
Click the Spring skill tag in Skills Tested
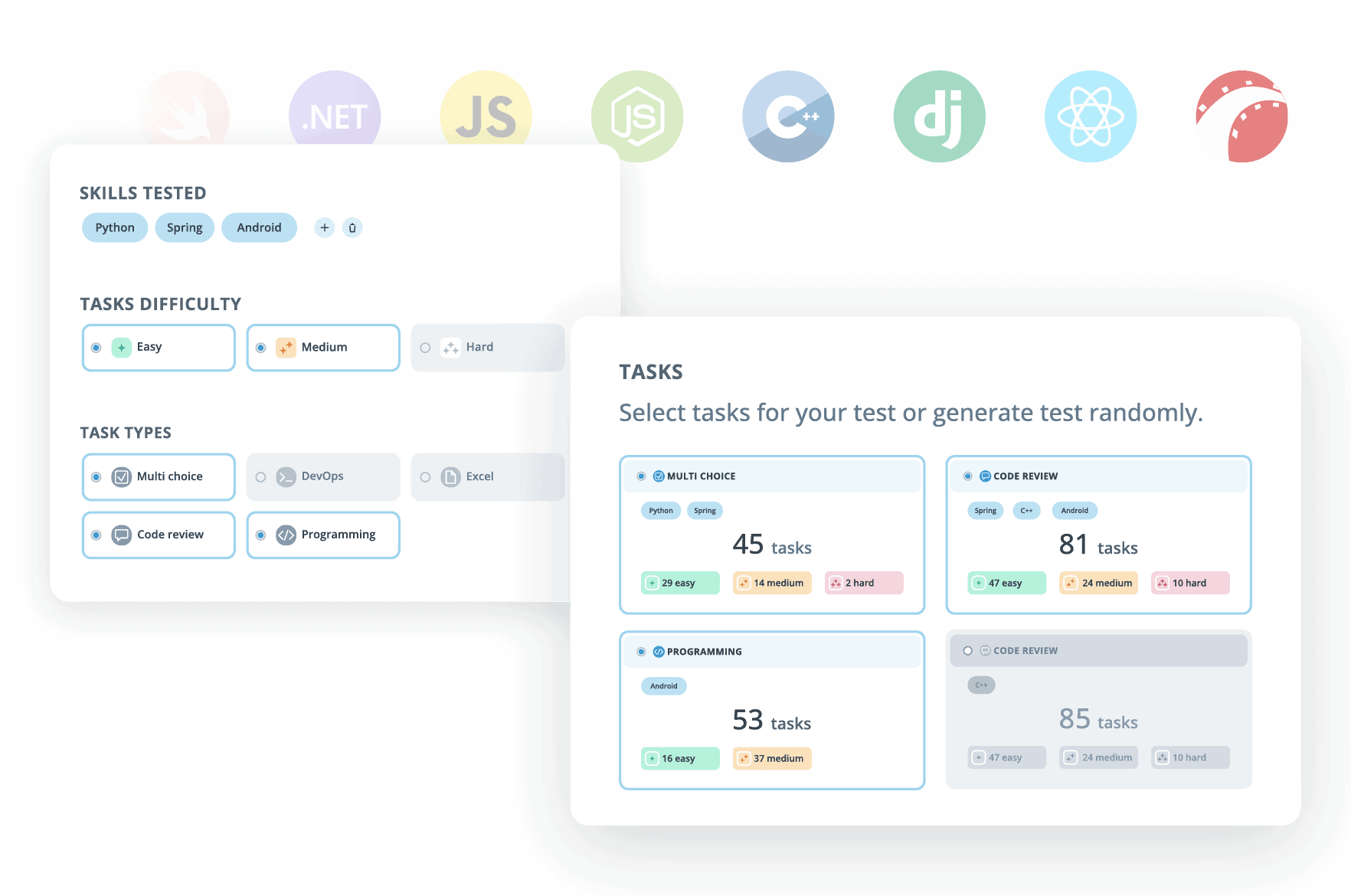[x=185, y=227]
